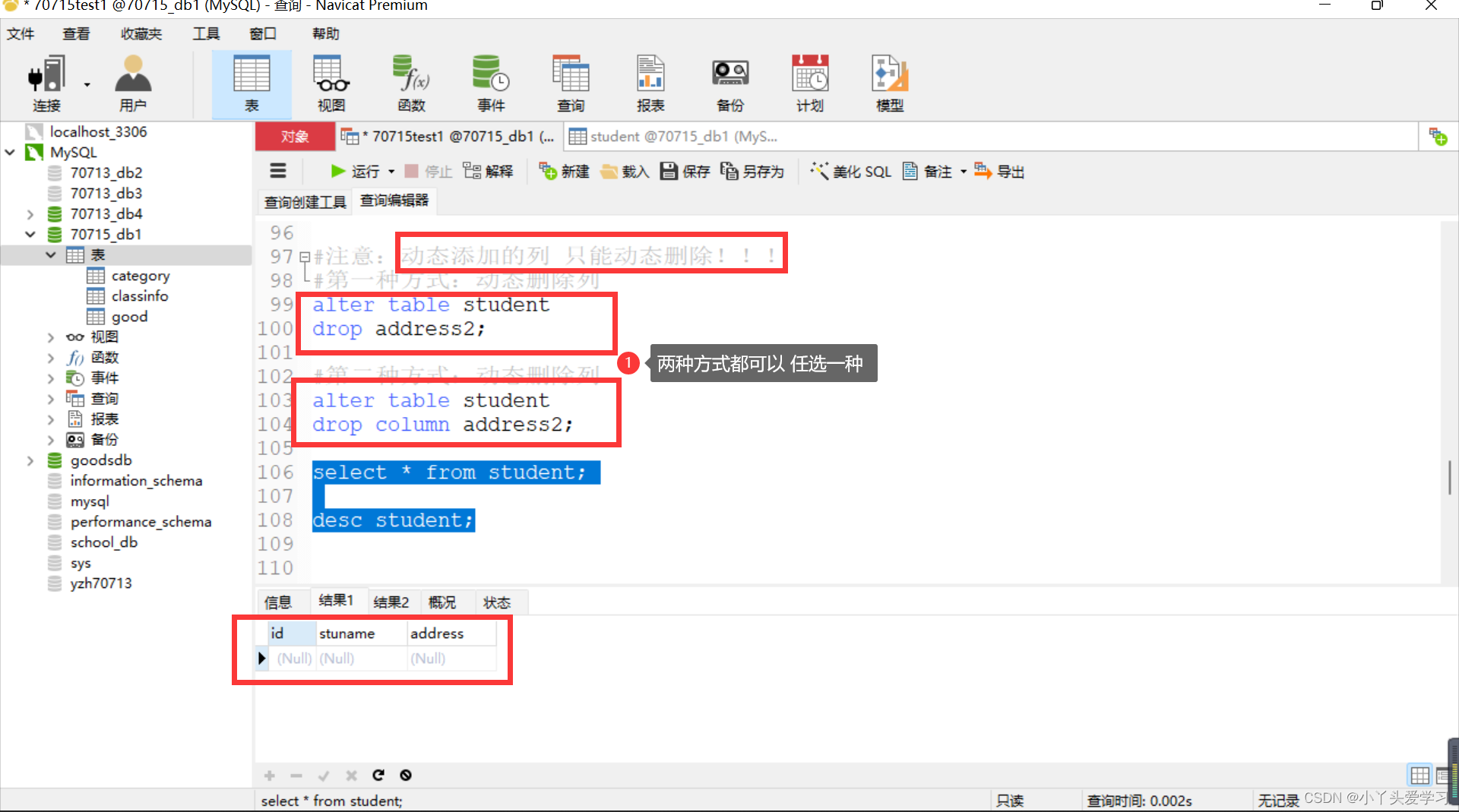The image size is (1459, 812).
Task: Click the refresh icon below results
Action: [x=378, y=775]
